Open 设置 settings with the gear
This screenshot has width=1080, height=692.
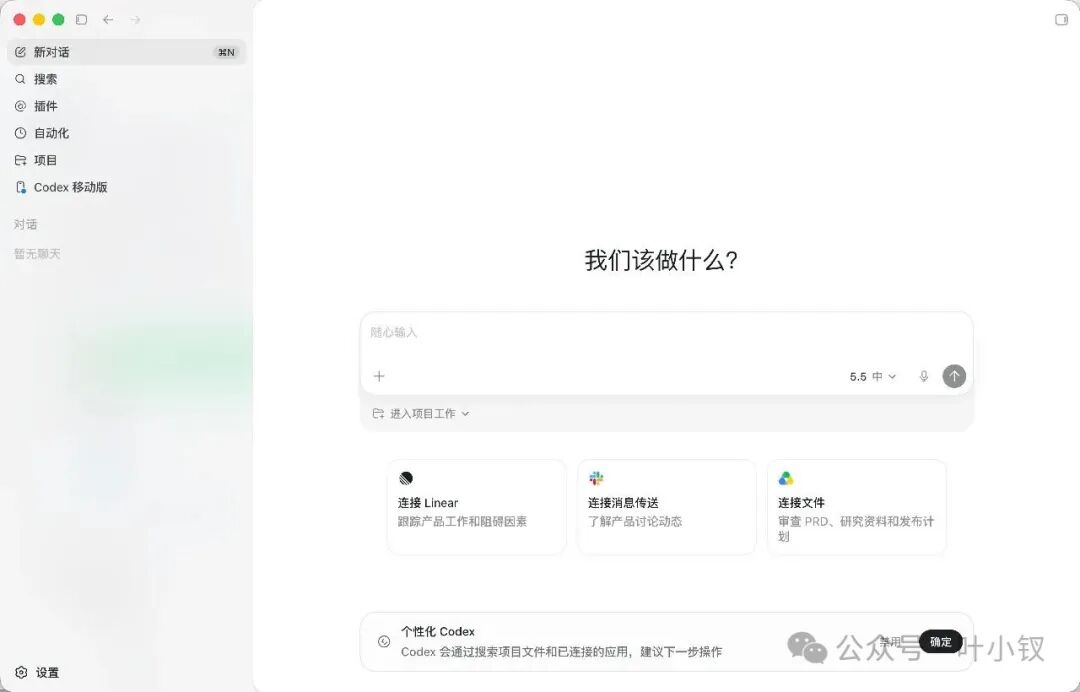(x=37, y=673)
